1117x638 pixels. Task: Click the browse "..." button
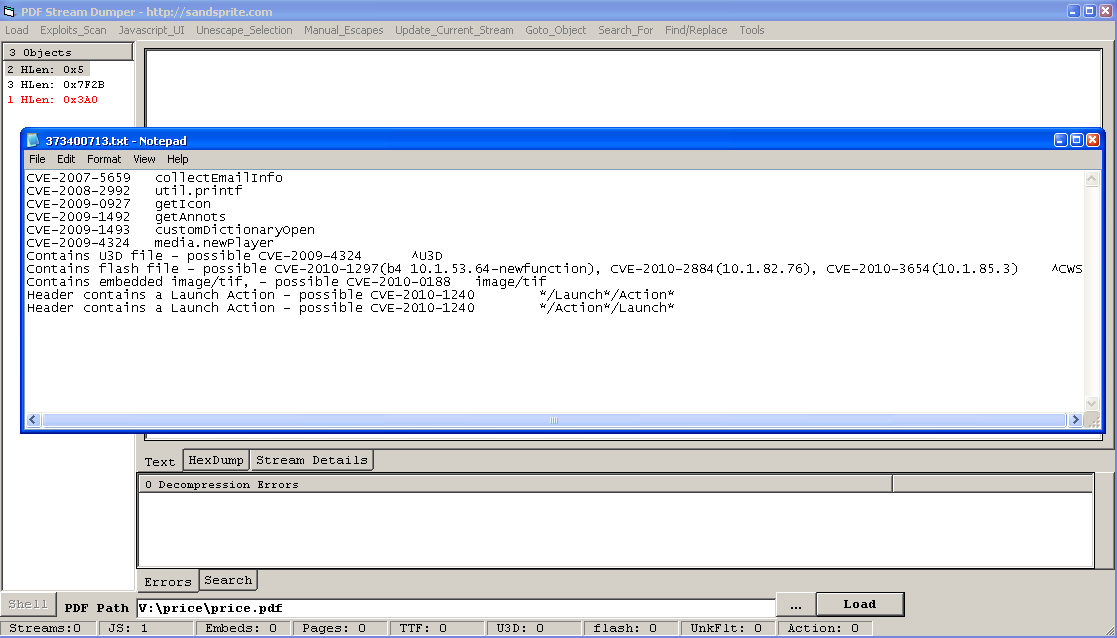[x=795, y=605]
